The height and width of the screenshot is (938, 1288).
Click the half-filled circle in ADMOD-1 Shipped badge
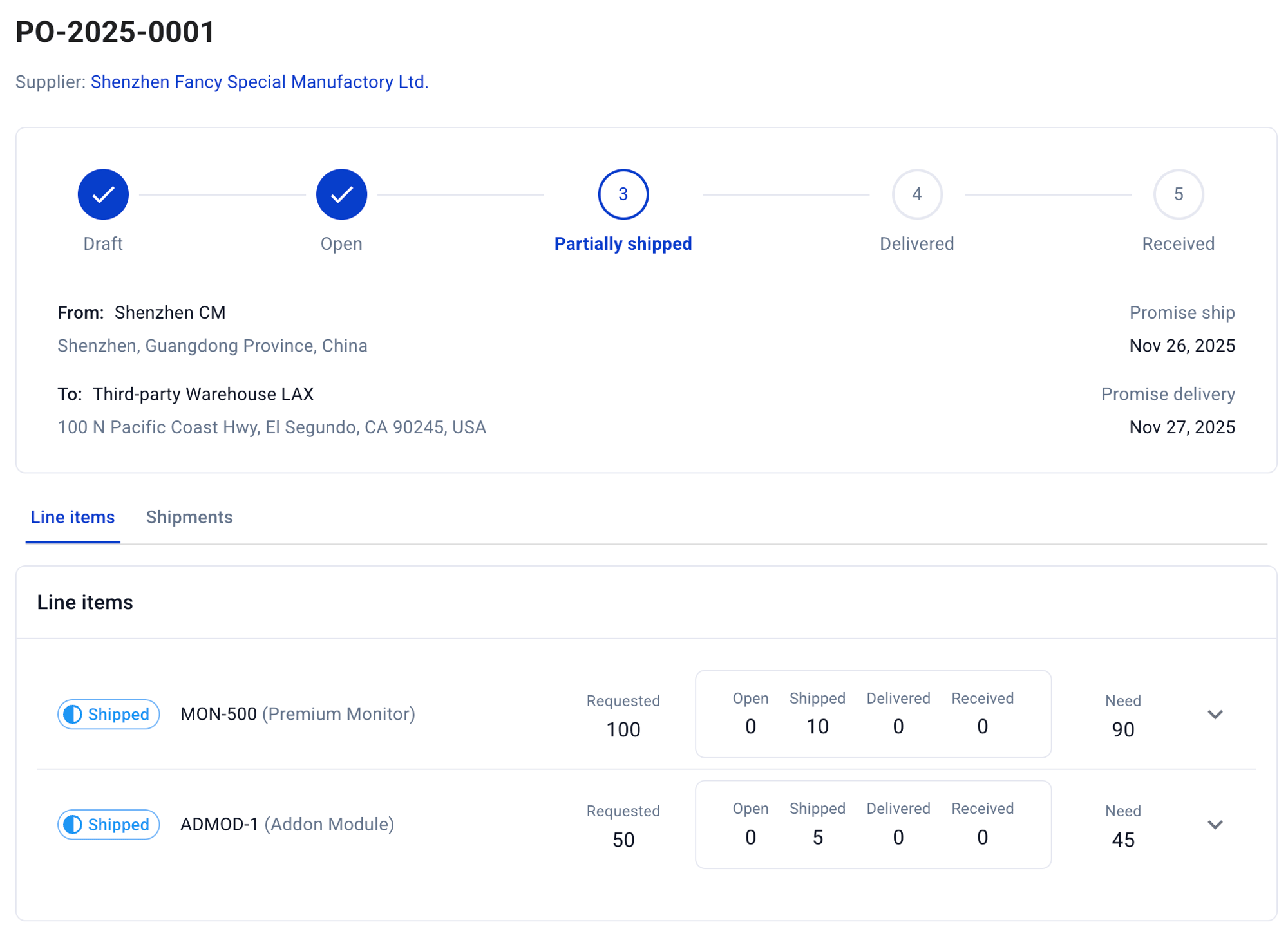pyautogui.click(x=73, y=824)
